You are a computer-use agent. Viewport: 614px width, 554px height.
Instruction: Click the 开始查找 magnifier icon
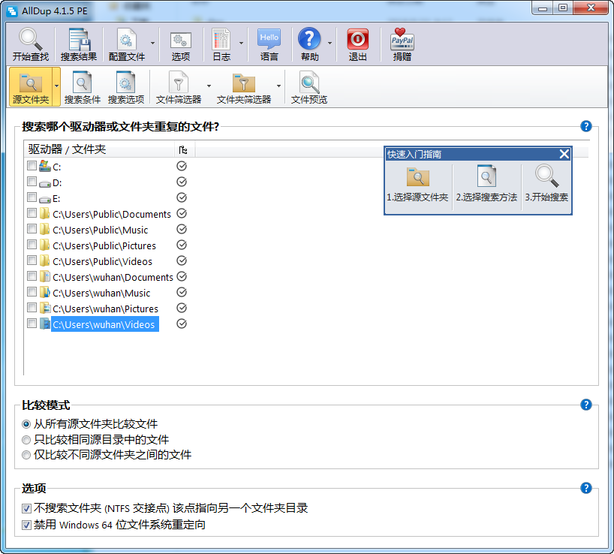(x=31, y=40)
